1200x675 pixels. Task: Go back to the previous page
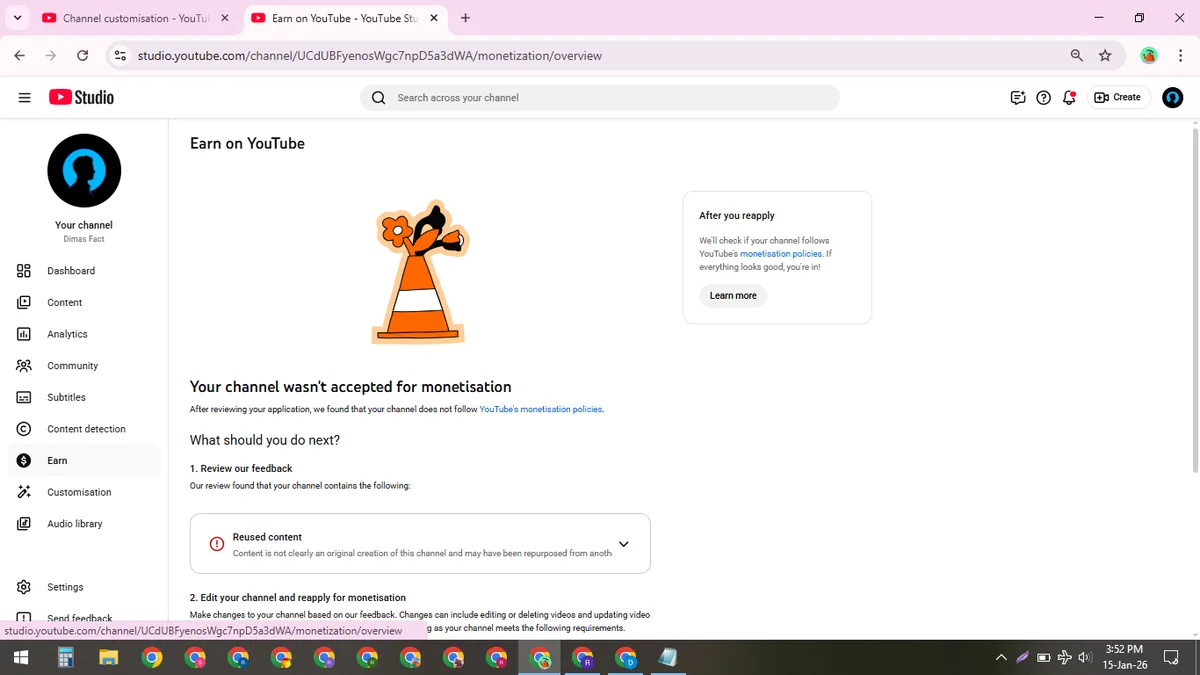click(x=20, y=56)
